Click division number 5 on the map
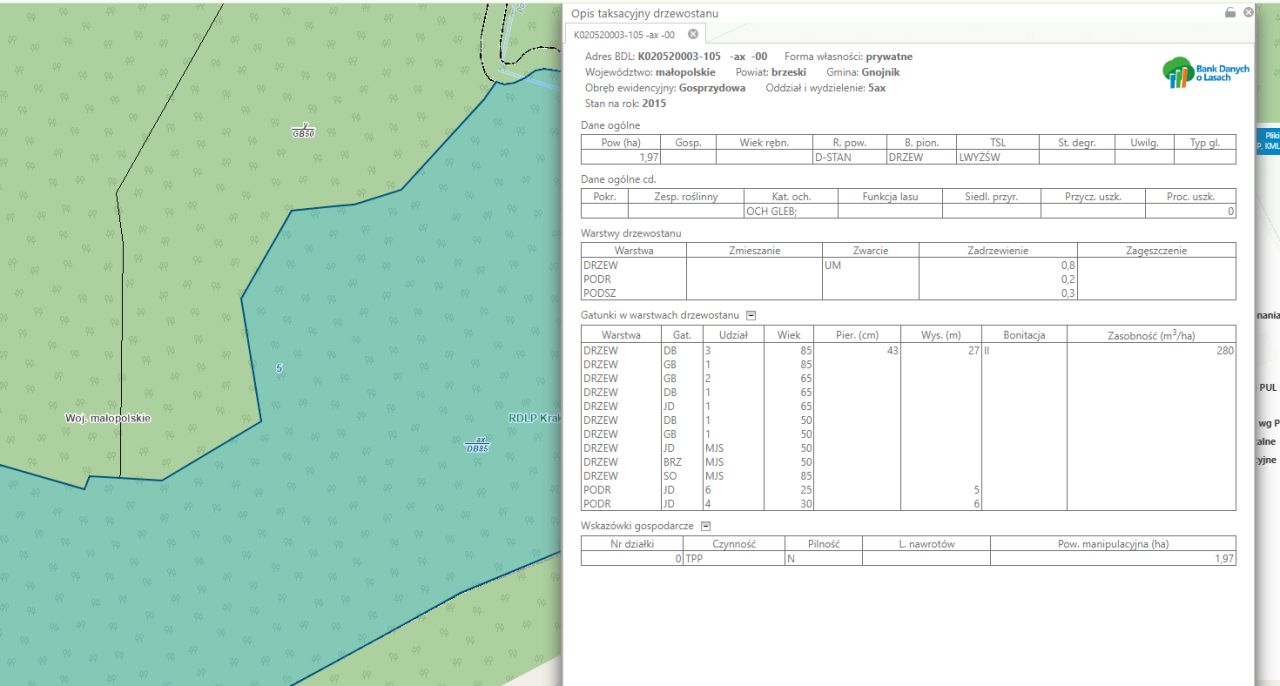 click(x=279, y=368)
